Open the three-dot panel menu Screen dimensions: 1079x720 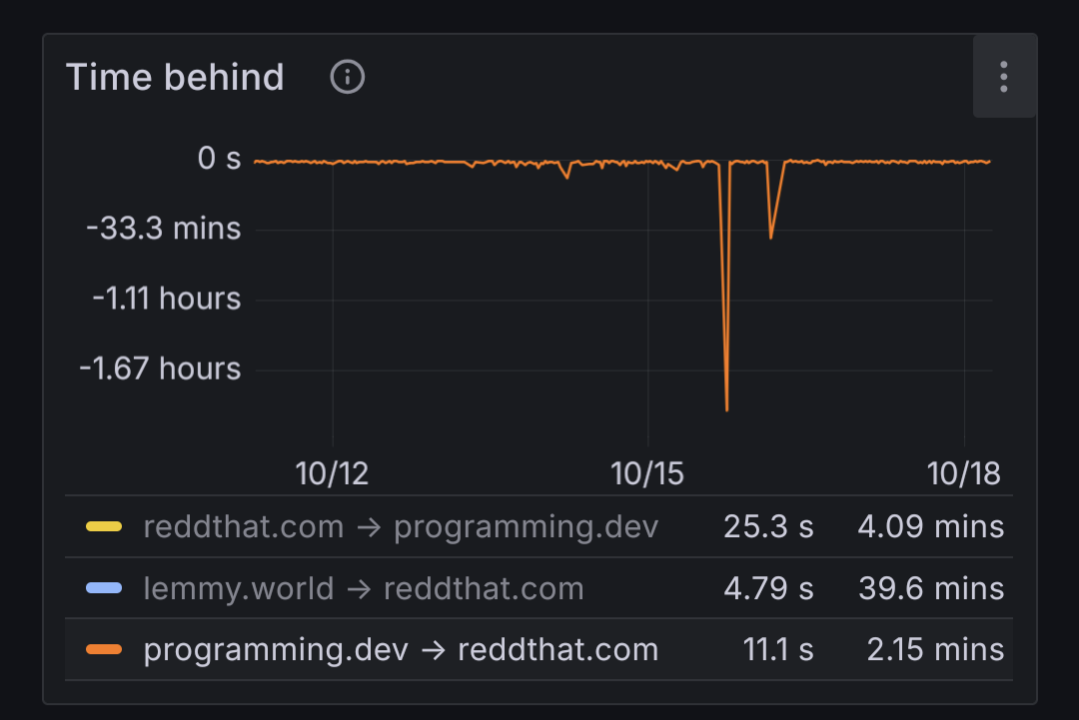coord(1003,77)
